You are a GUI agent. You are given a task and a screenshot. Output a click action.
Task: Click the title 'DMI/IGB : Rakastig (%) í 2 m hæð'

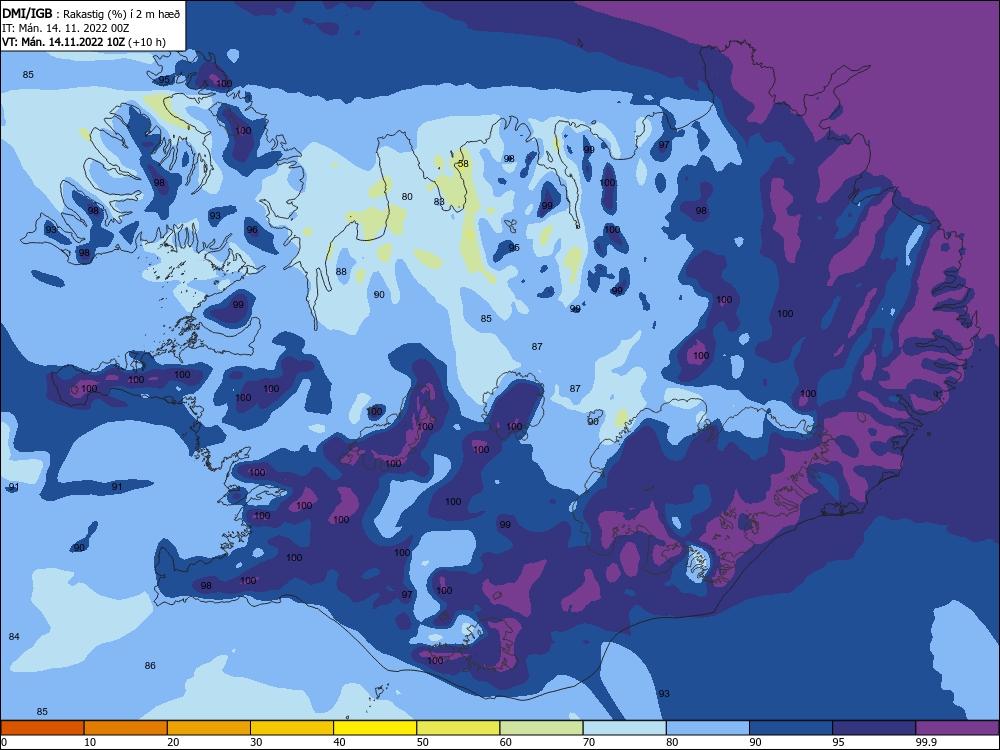[x=91, y=14]
